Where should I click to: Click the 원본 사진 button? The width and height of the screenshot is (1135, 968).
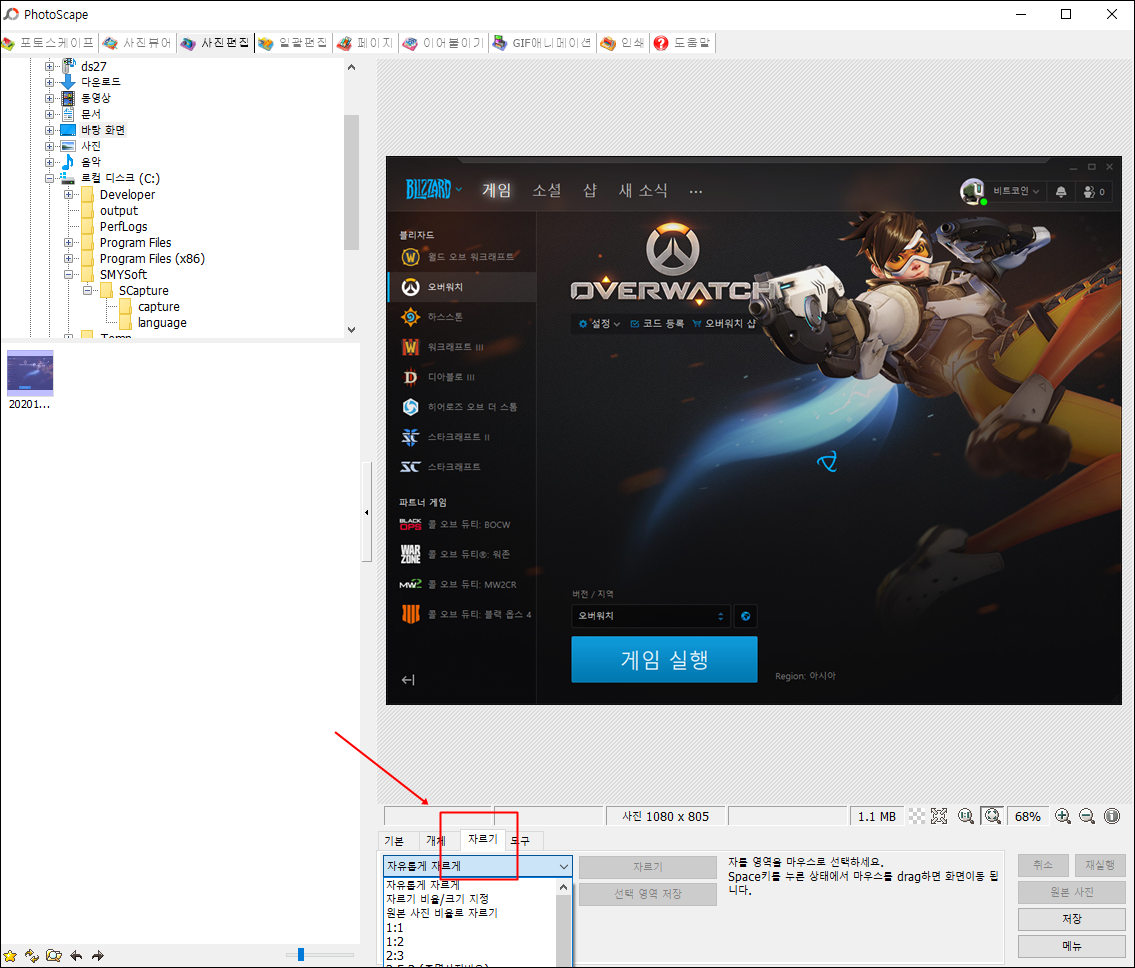coord(1072,893)
